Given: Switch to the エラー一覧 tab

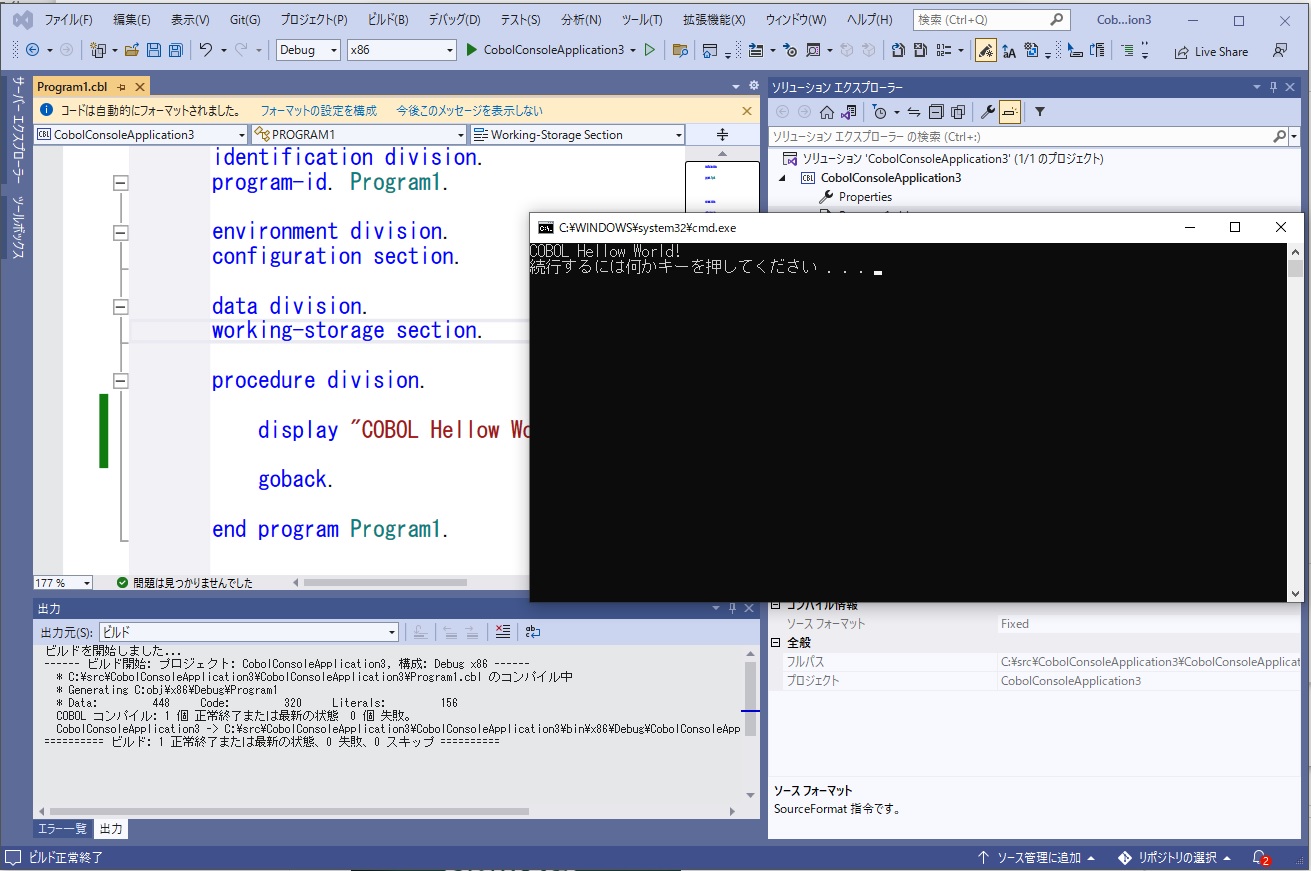Looking at the screenshot, I should [x=62, y=829].
